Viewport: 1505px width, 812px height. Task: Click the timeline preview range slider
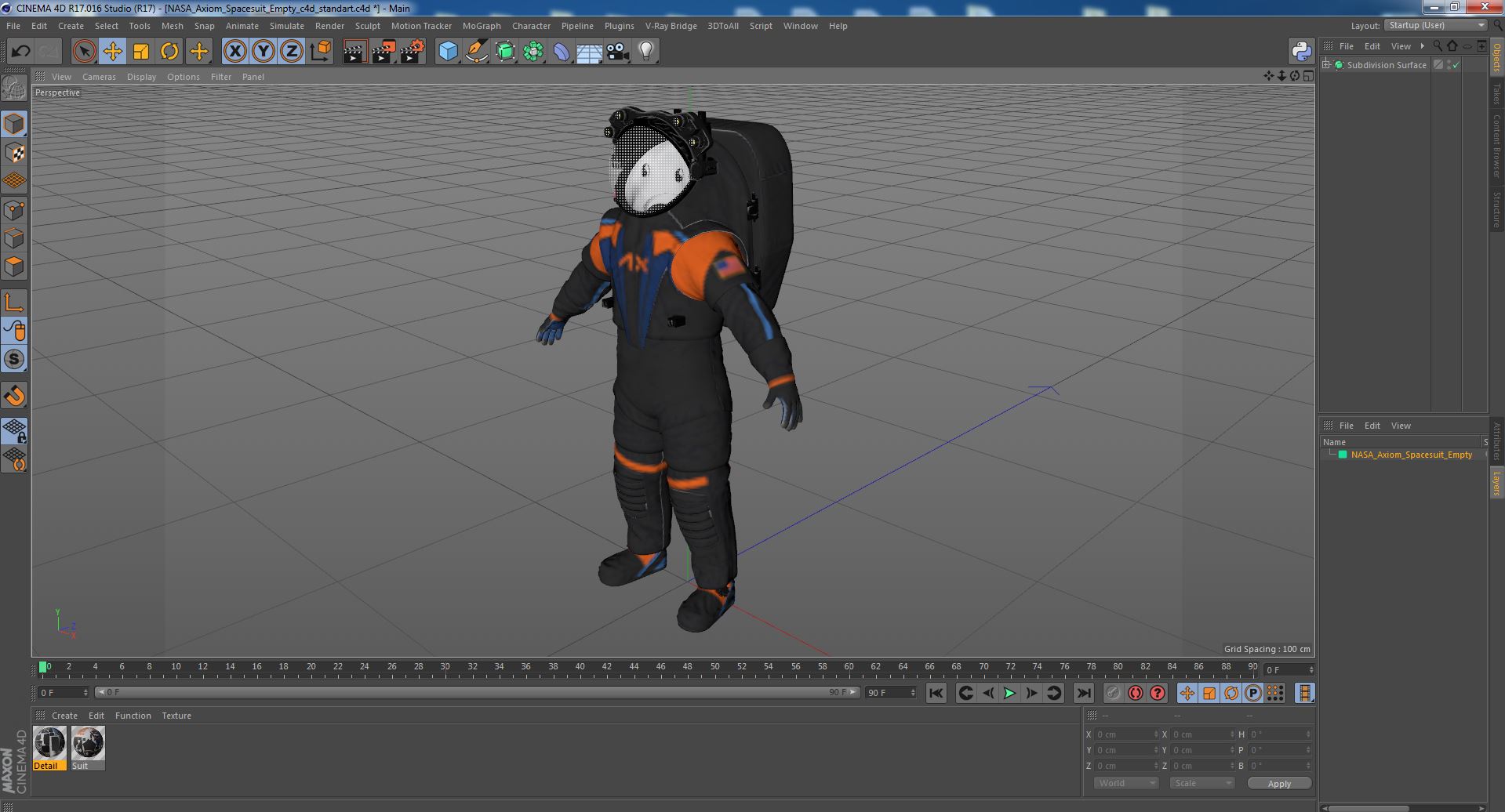point(477,693)
